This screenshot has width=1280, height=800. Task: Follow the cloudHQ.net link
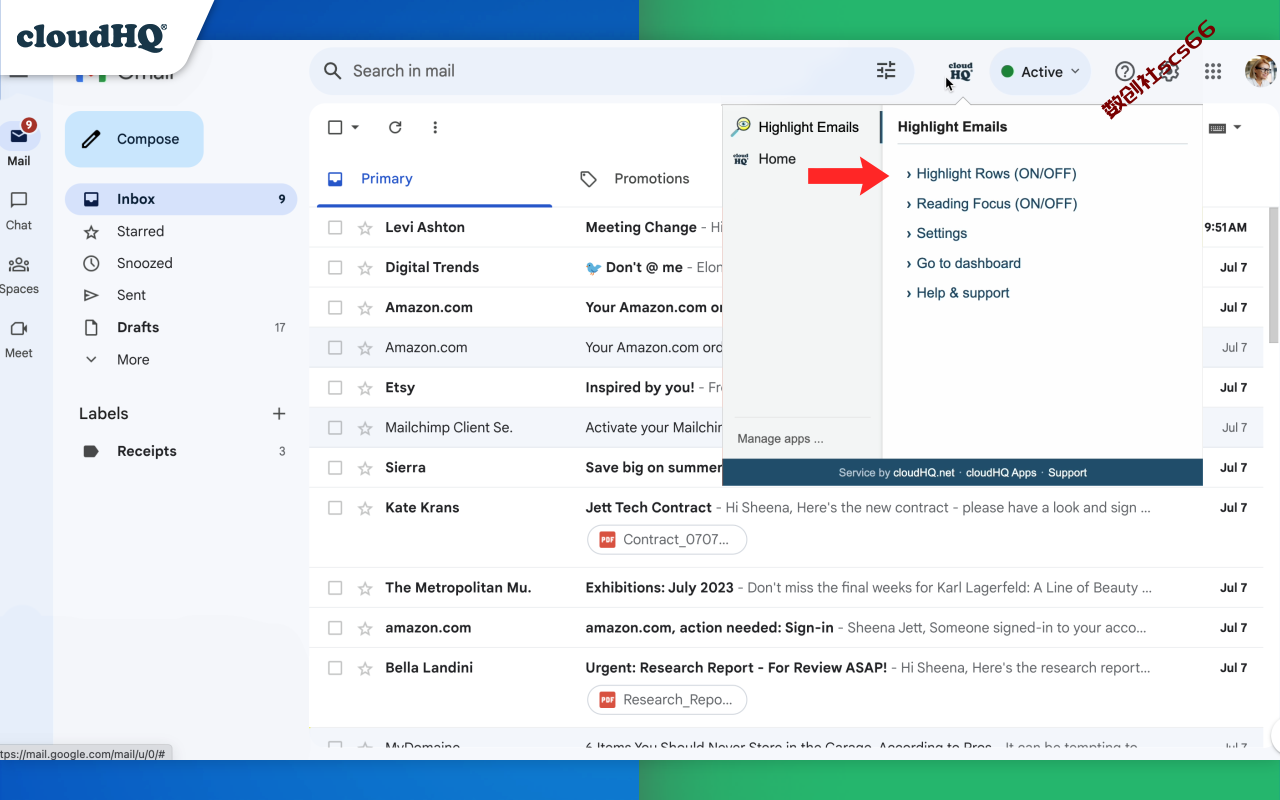(924, 472)
